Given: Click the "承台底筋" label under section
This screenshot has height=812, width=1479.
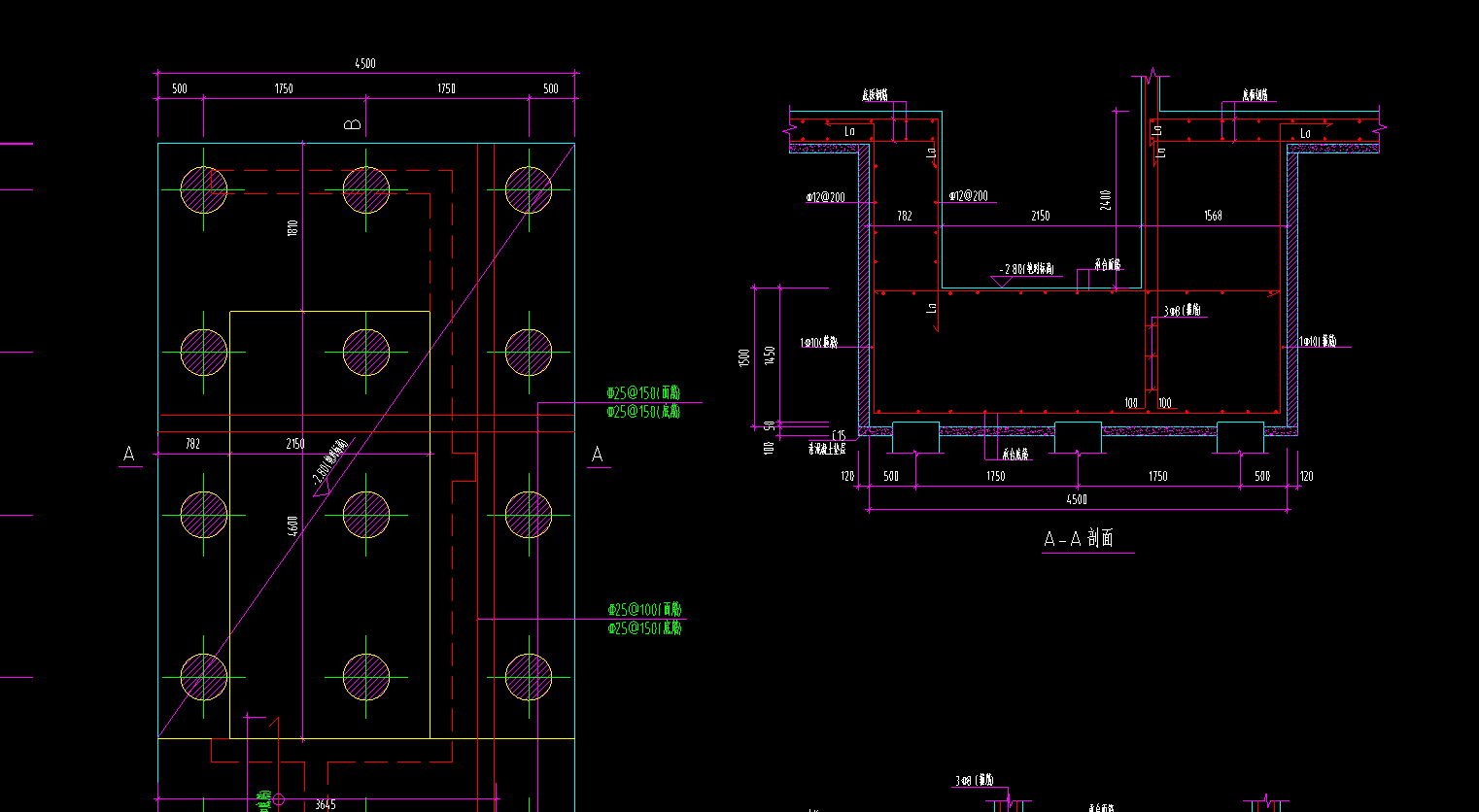Looking at the screenshot, I should pos(1015,454).
